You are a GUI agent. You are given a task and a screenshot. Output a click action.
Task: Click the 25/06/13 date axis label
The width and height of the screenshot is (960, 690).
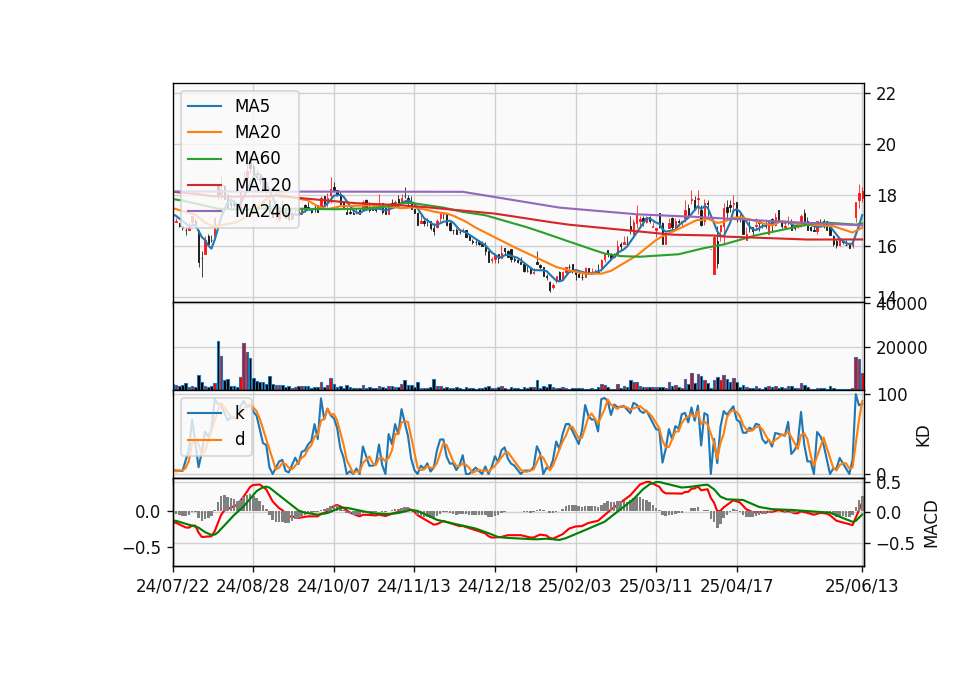point(861,587)
